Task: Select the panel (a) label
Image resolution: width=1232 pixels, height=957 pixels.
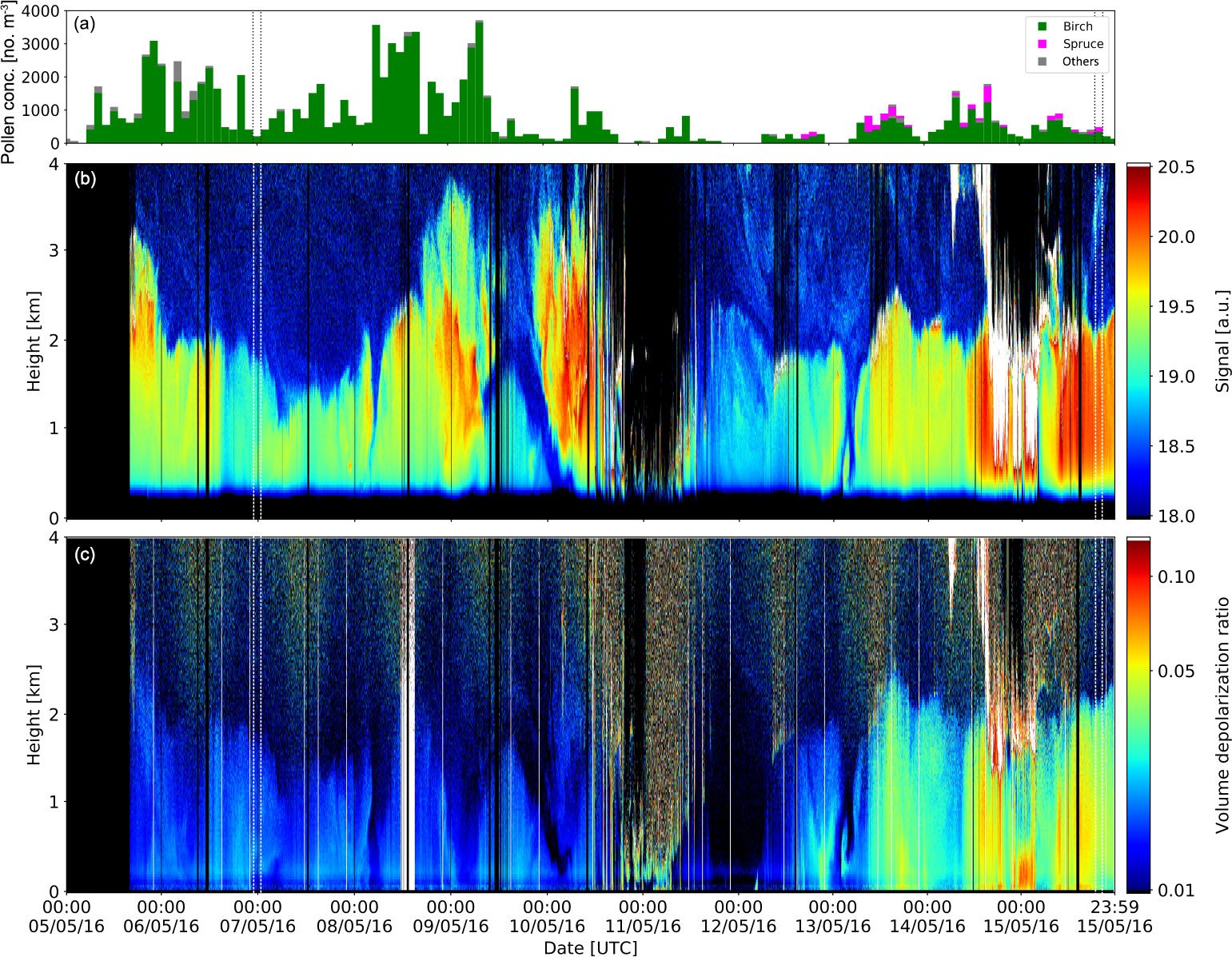Action: pos(85,23)
